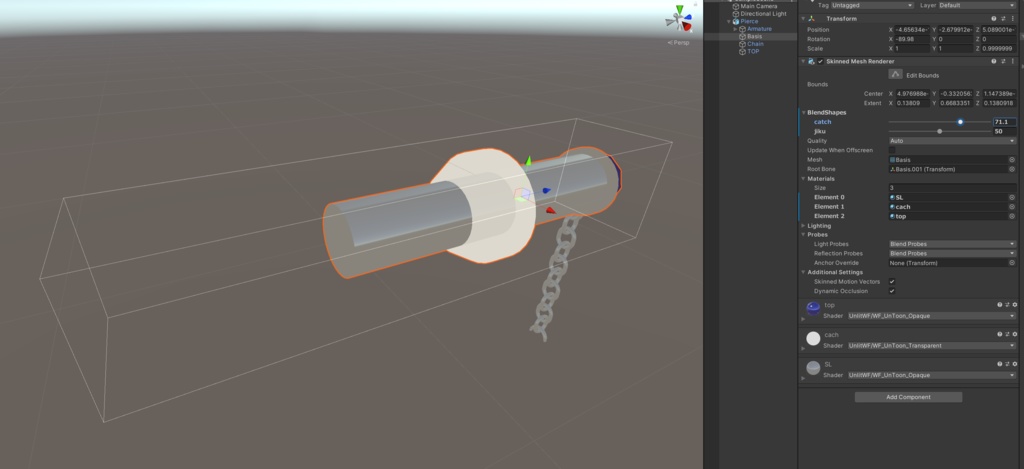Click the top material preview sphere
The image size is (1024, 469).
(813, 308)
